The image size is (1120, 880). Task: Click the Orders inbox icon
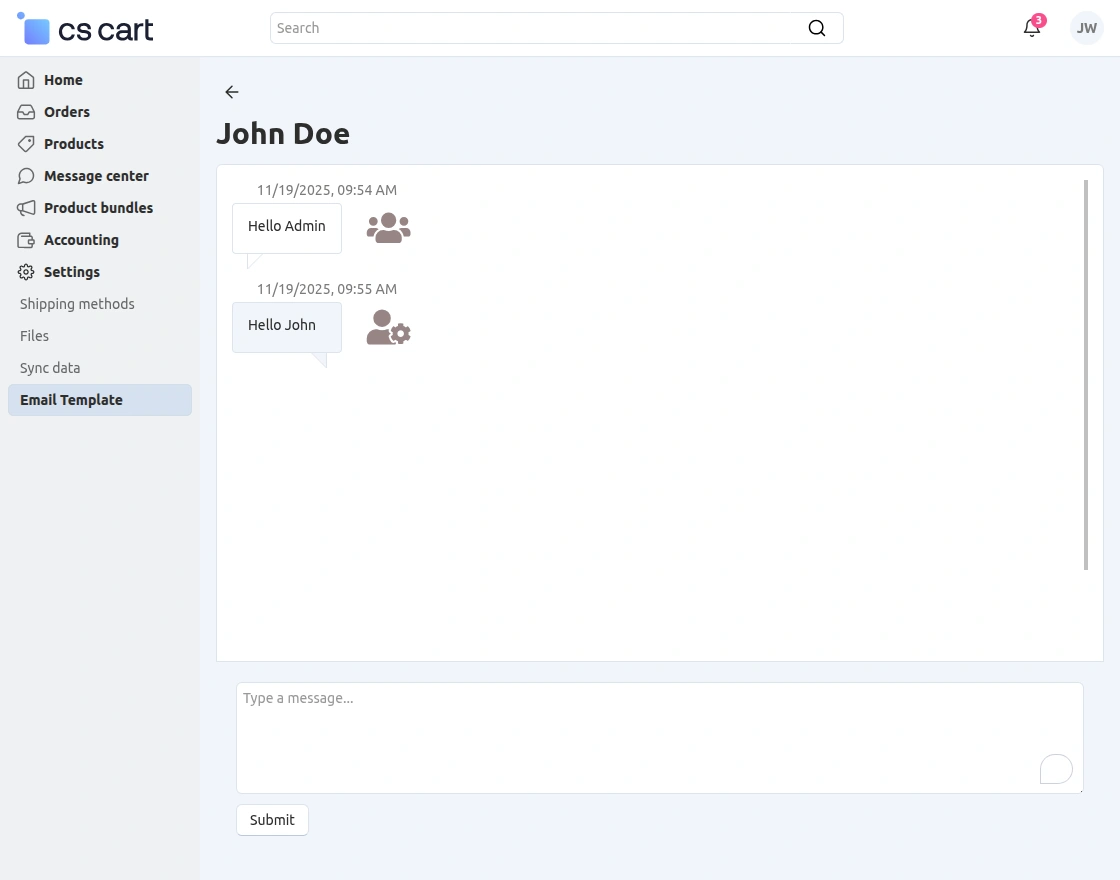(x=26, y=112)
